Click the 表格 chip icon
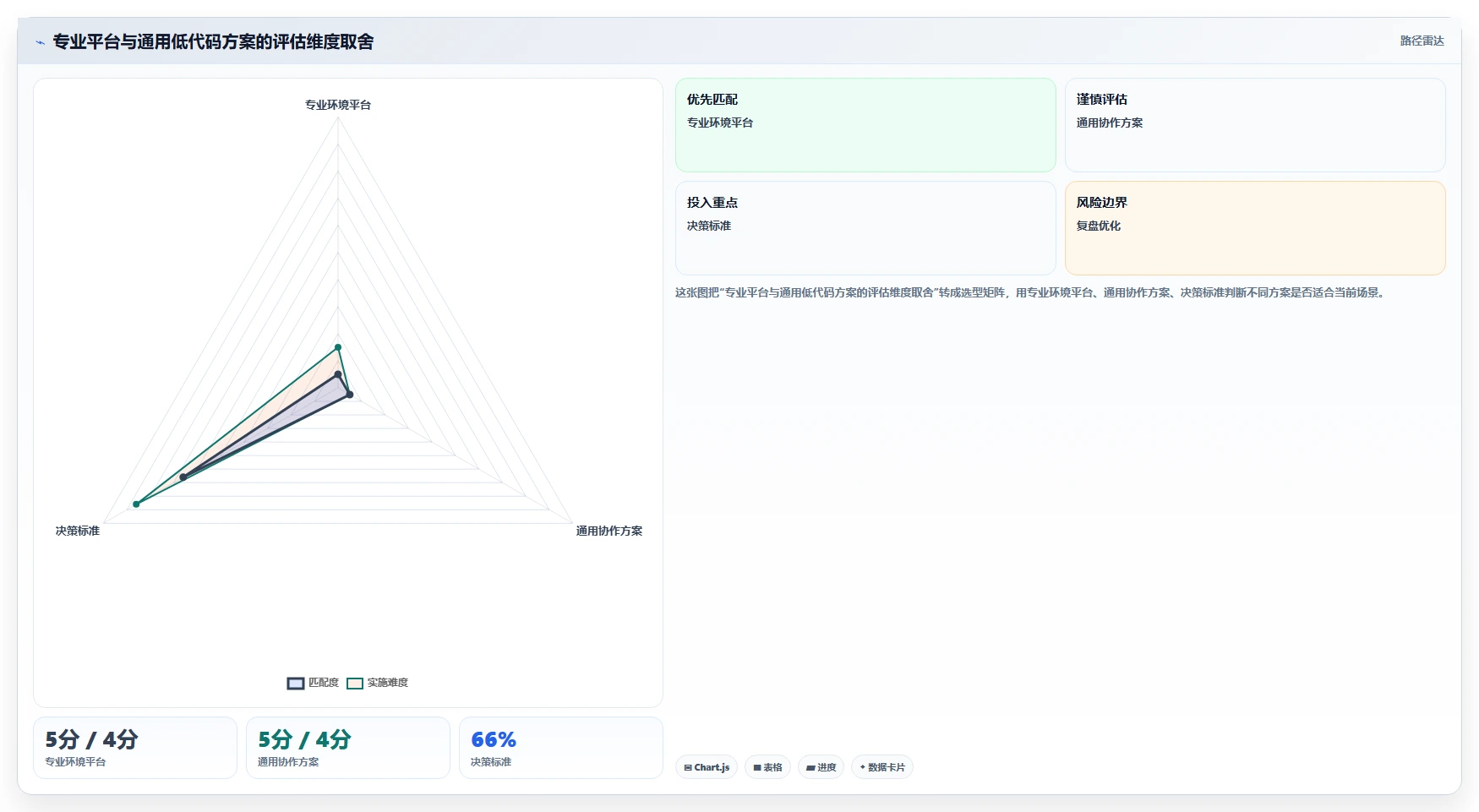This screenshot has width=1479, height=812. (x=757, y=767)
